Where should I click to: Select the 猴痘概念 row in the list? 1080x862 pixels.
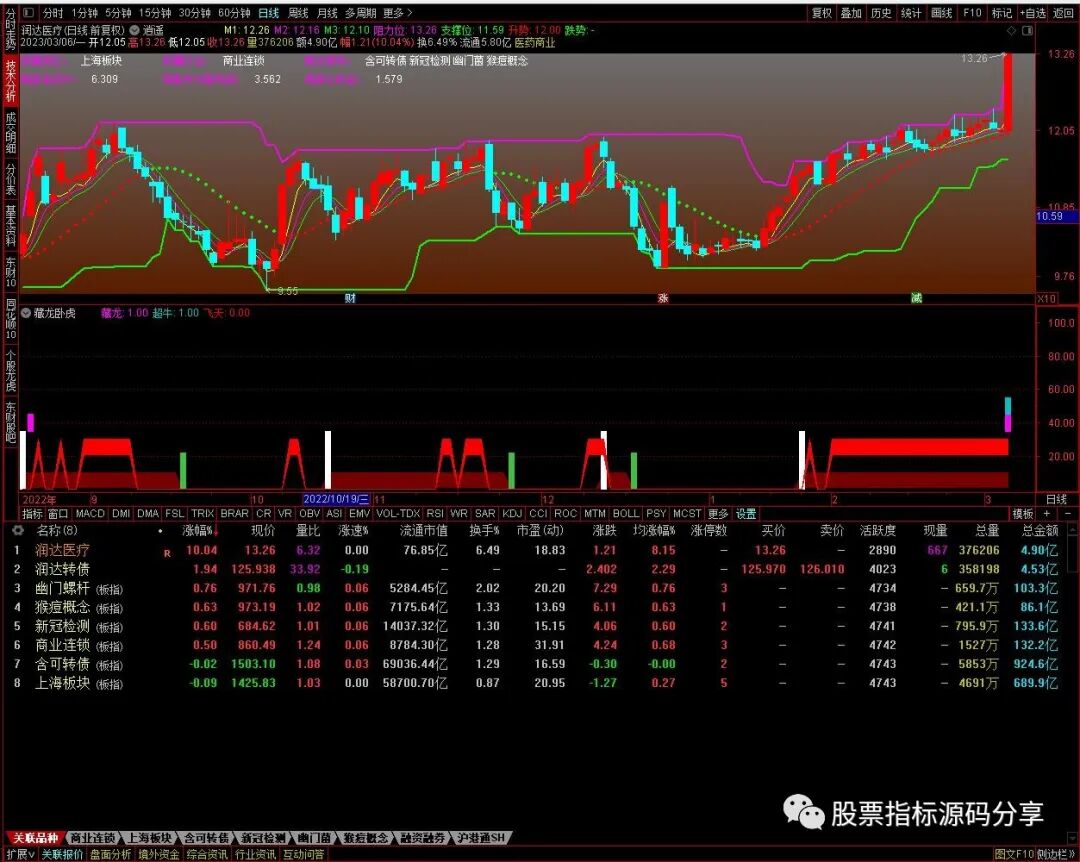pyautogui.click(x=540, y=607)
